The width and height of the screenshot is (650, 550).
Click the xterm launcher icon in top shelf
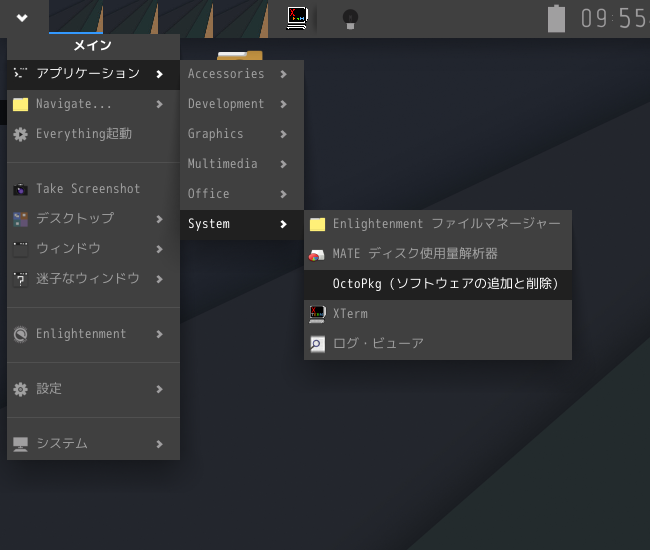tap(297, 18)
